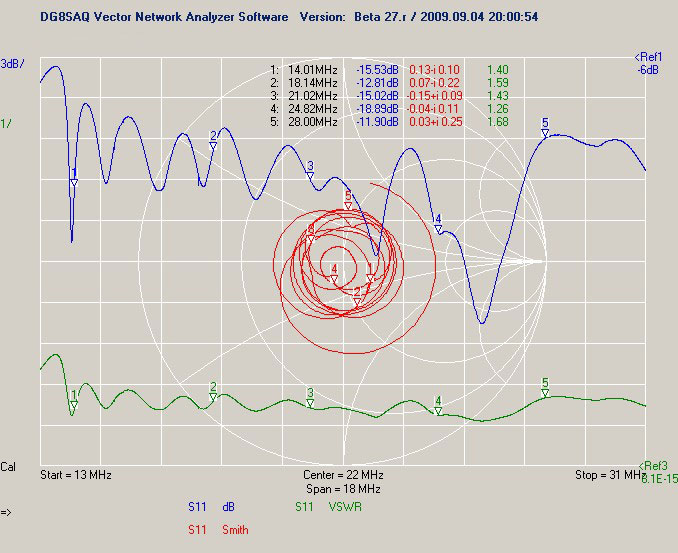Select green VSWR marker 3
The width and height of the screenshot is (678, 553).
click(310, 398)
